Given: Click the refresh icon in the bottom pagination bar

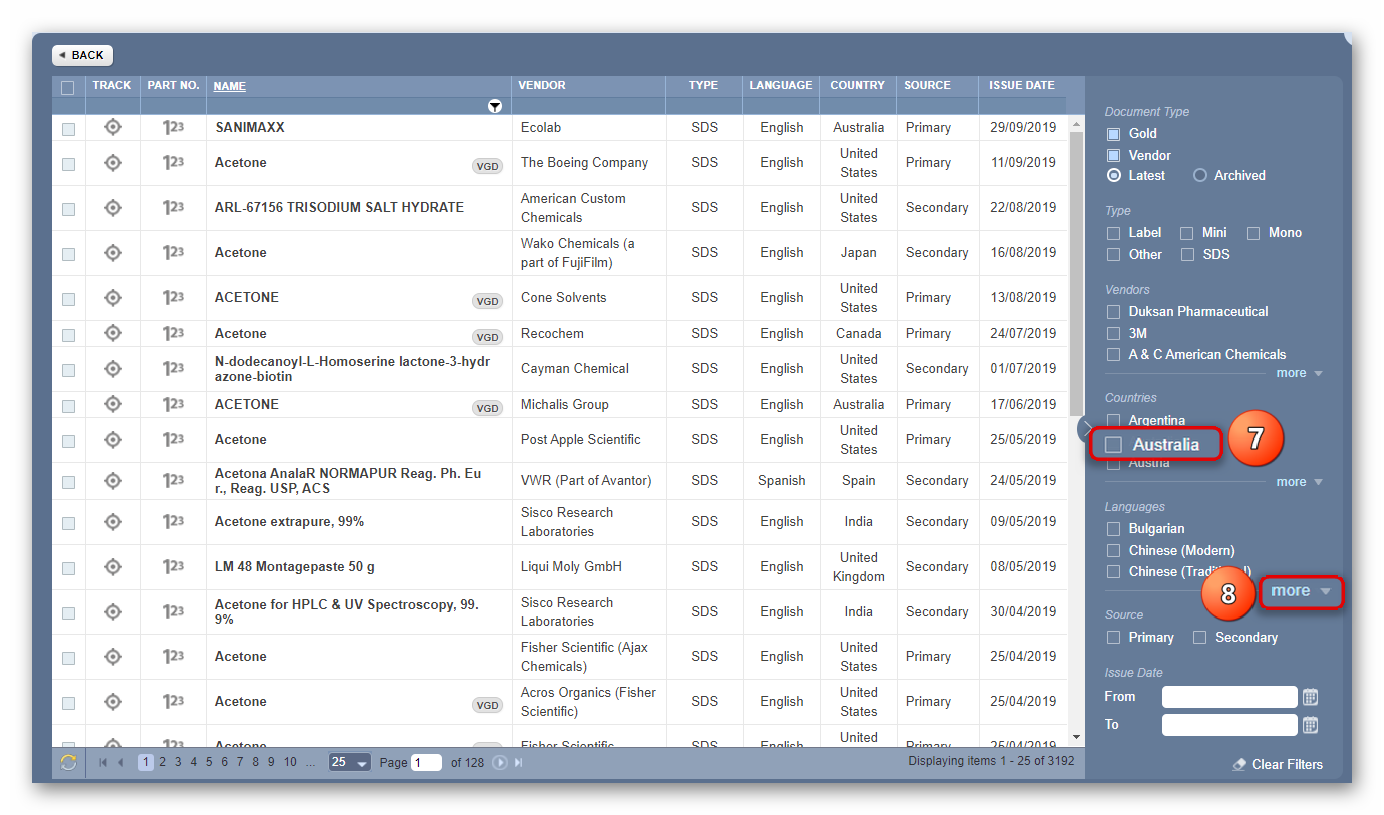Looking at the screenshot, I should (67, 762).
